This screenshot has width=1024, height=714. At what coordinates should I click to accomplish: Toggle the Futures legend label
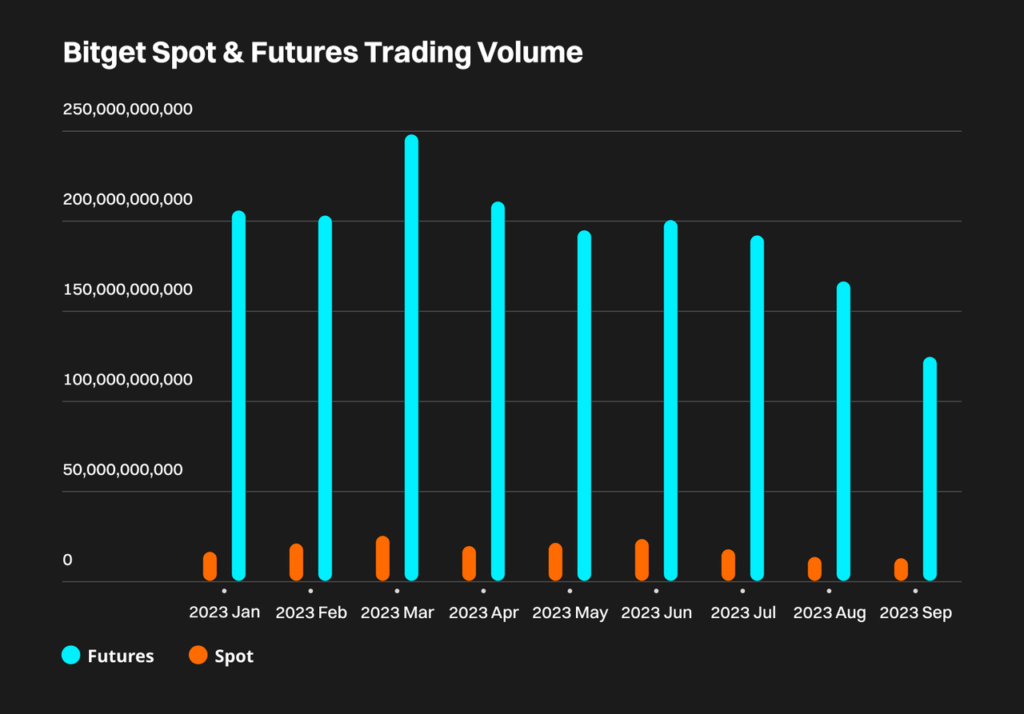121,656
